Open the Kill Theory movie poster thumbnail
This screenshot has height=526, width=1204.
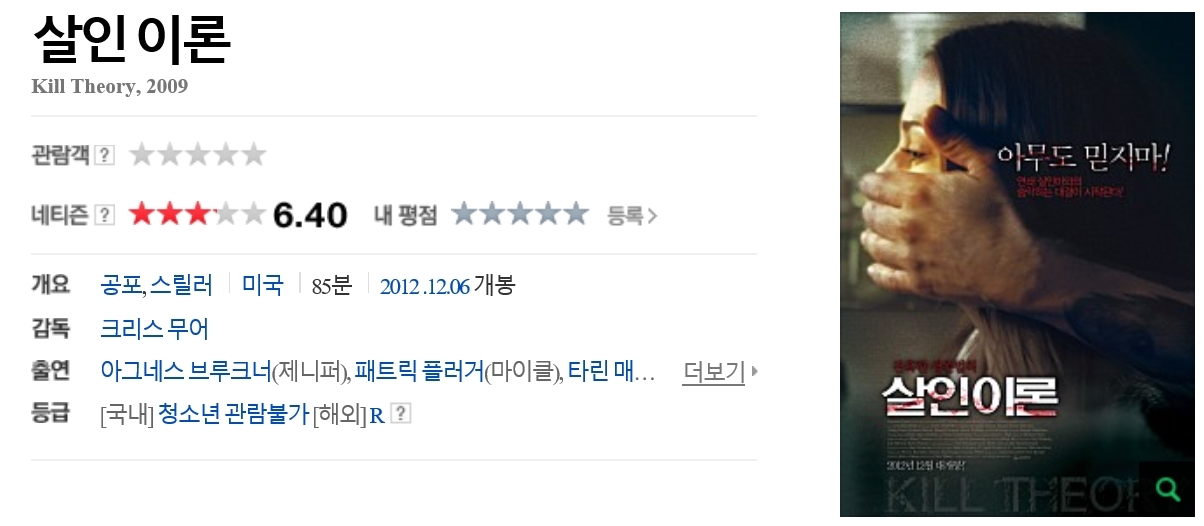point(1017,264)
